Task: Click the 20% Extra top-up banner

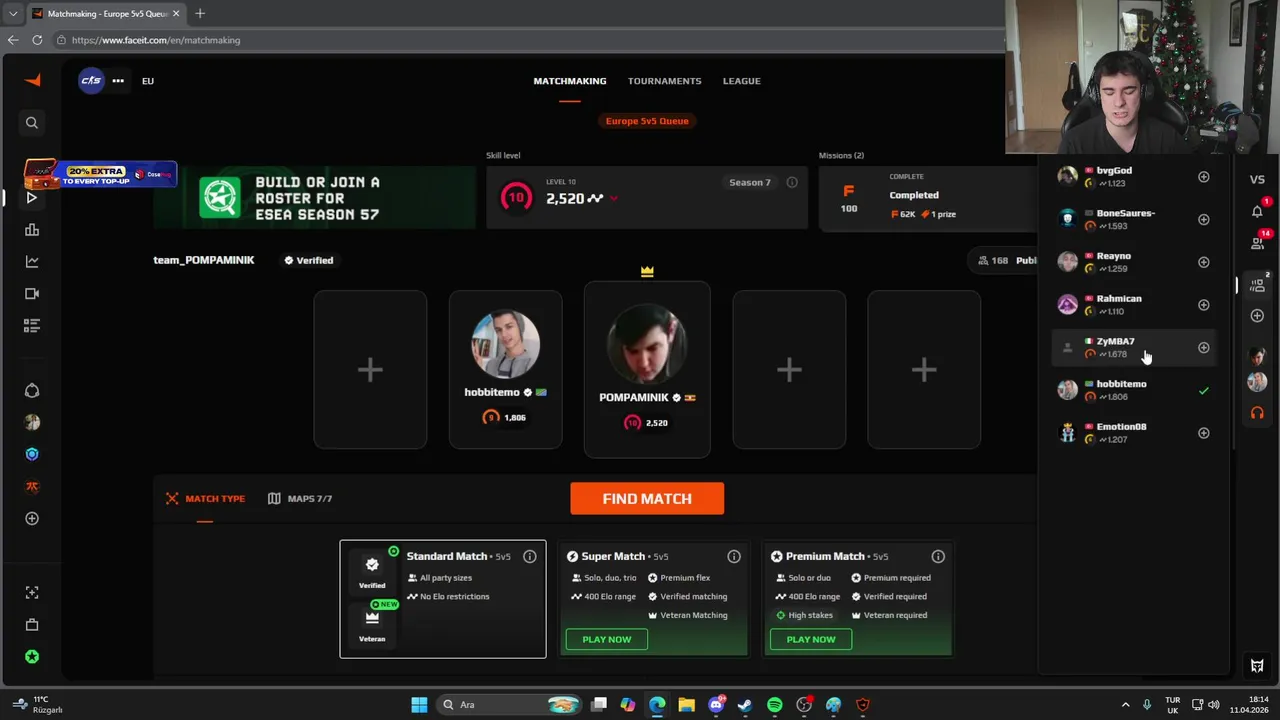Action: [x=101, y=175]
